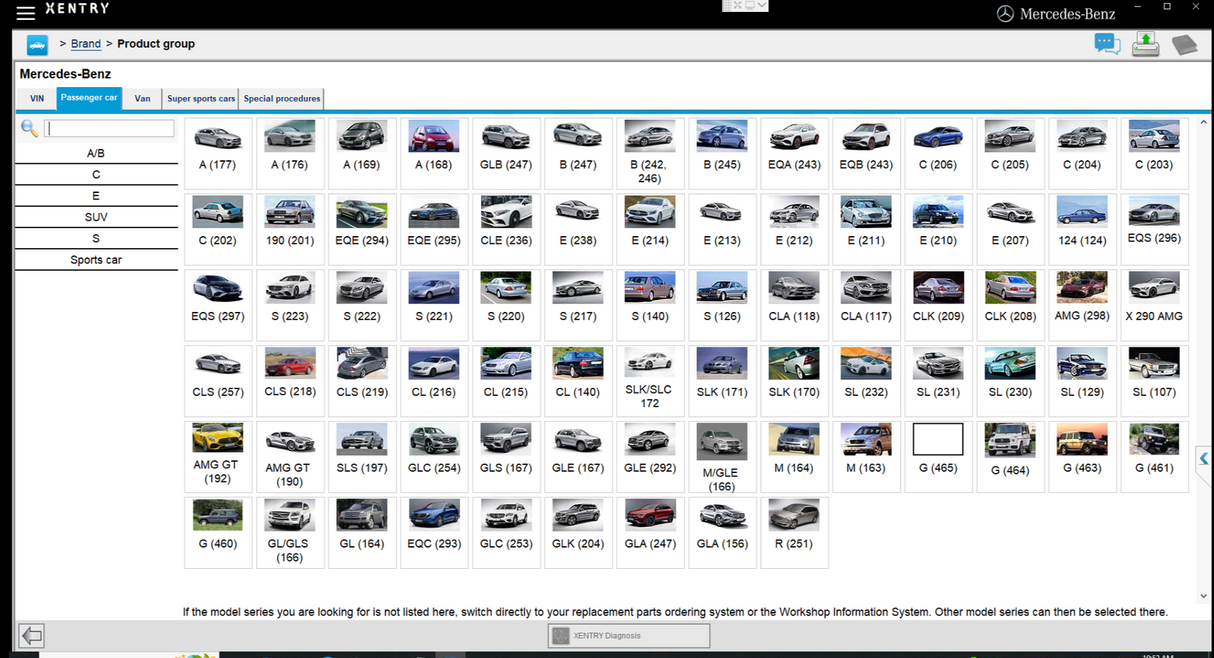Screen dimensions: 1214x658
Task: Select the Super sports cars tab
Action: [201, 99]
